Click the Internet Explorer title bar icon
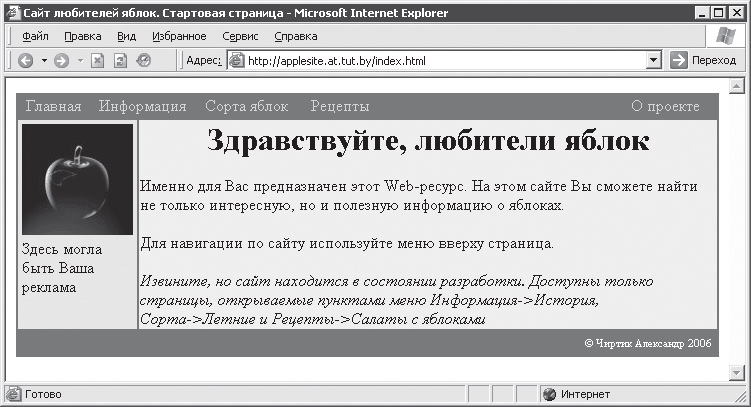The image size is (751, 407). [x=12, y=13]
